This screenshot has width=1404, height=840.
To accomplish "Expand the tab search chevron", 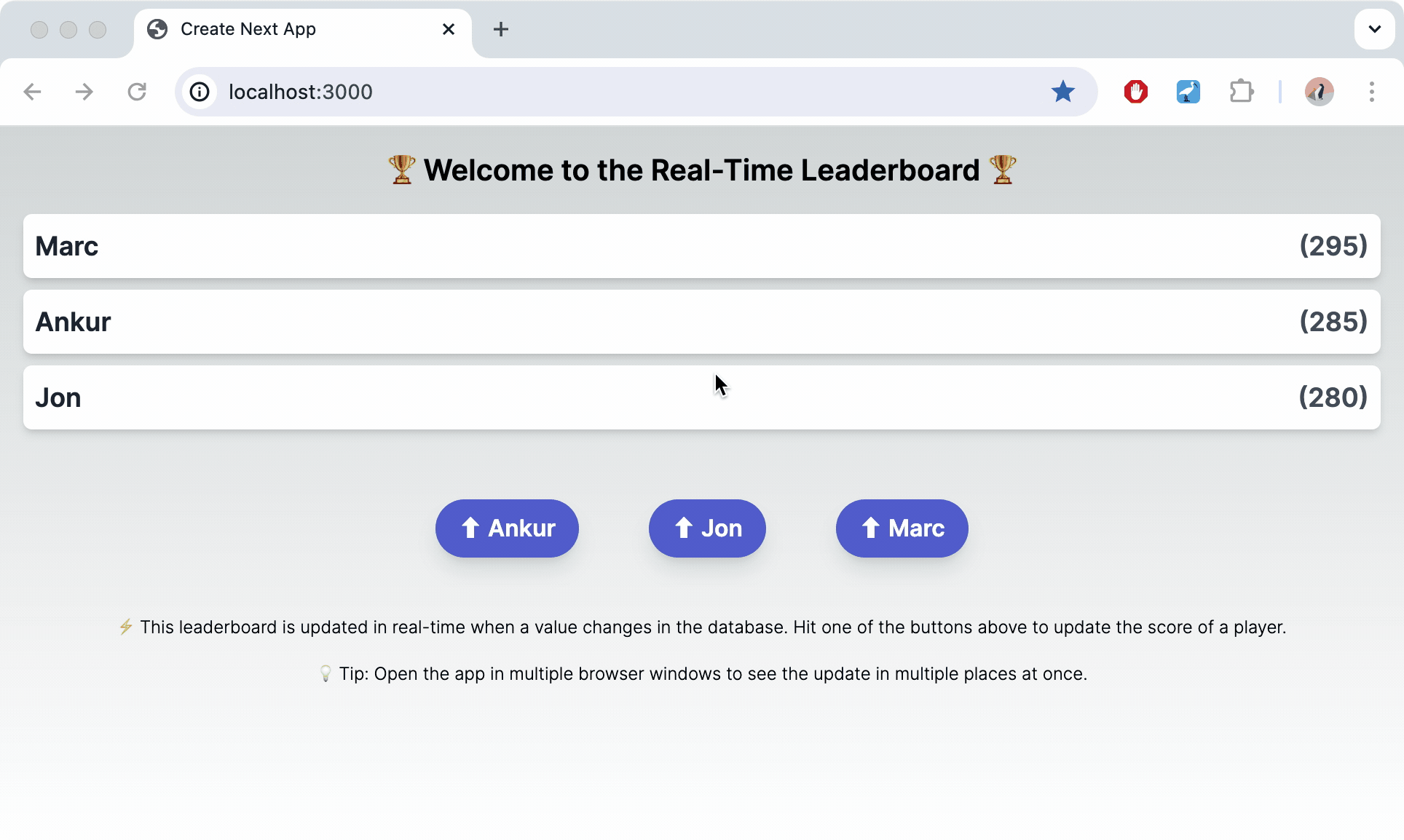I will tap(1374, 29).
